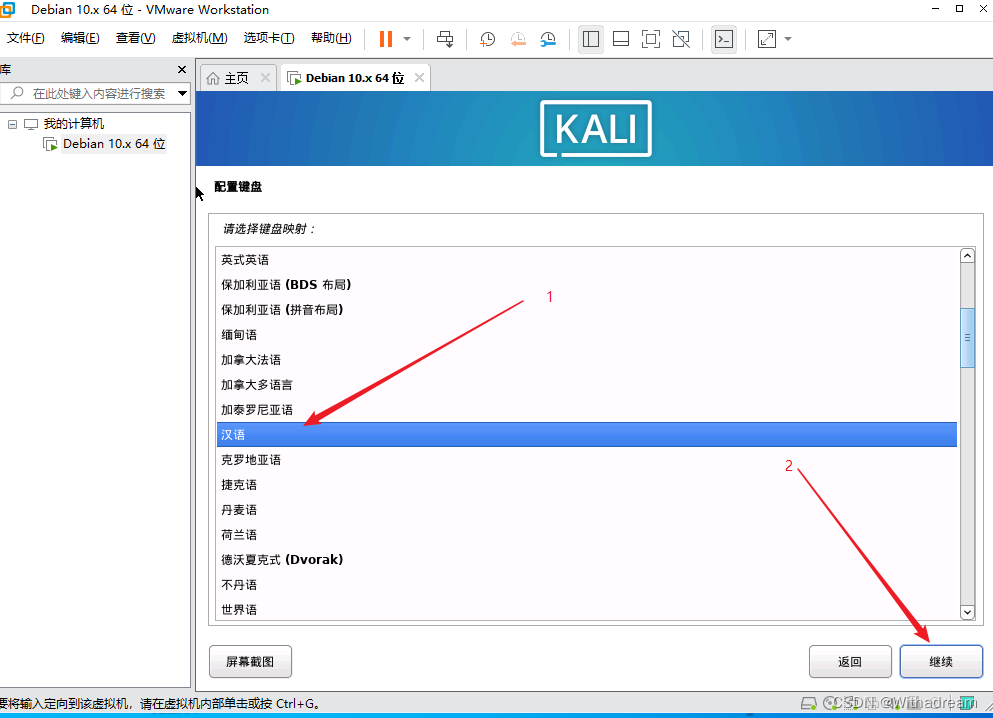The width and height of the screenshot is (993, 718).
Task: Open the 文件(F) menu
Action: (x=25, y=38)
